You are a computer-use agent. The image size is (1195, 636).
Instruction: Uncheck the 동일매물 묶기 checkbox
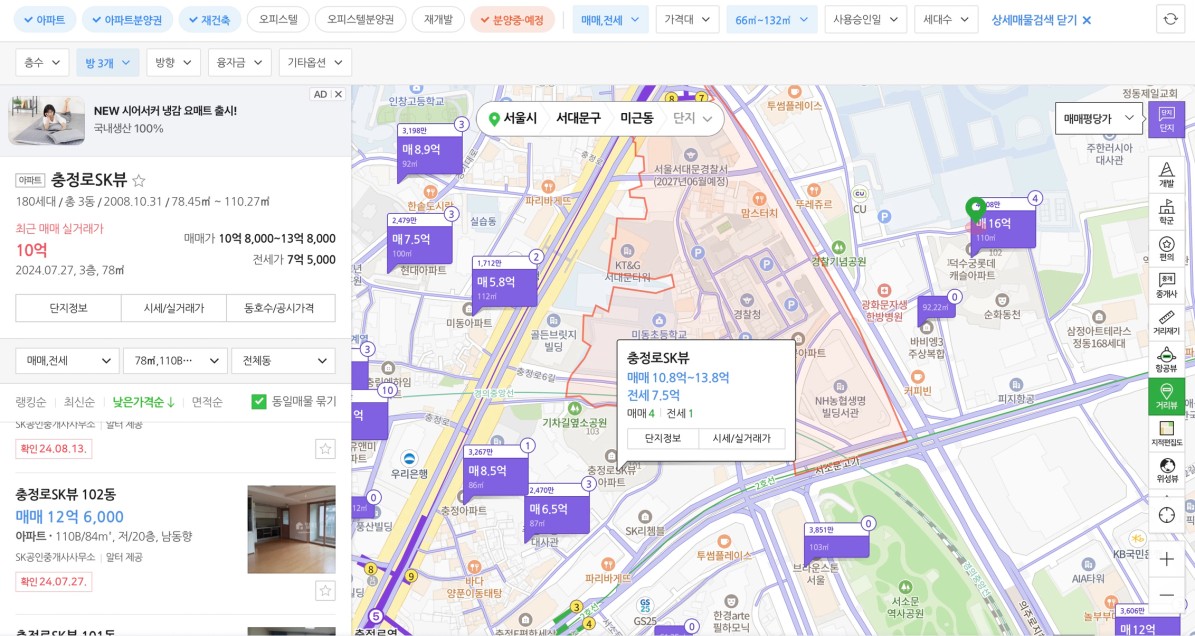[259, 401]
